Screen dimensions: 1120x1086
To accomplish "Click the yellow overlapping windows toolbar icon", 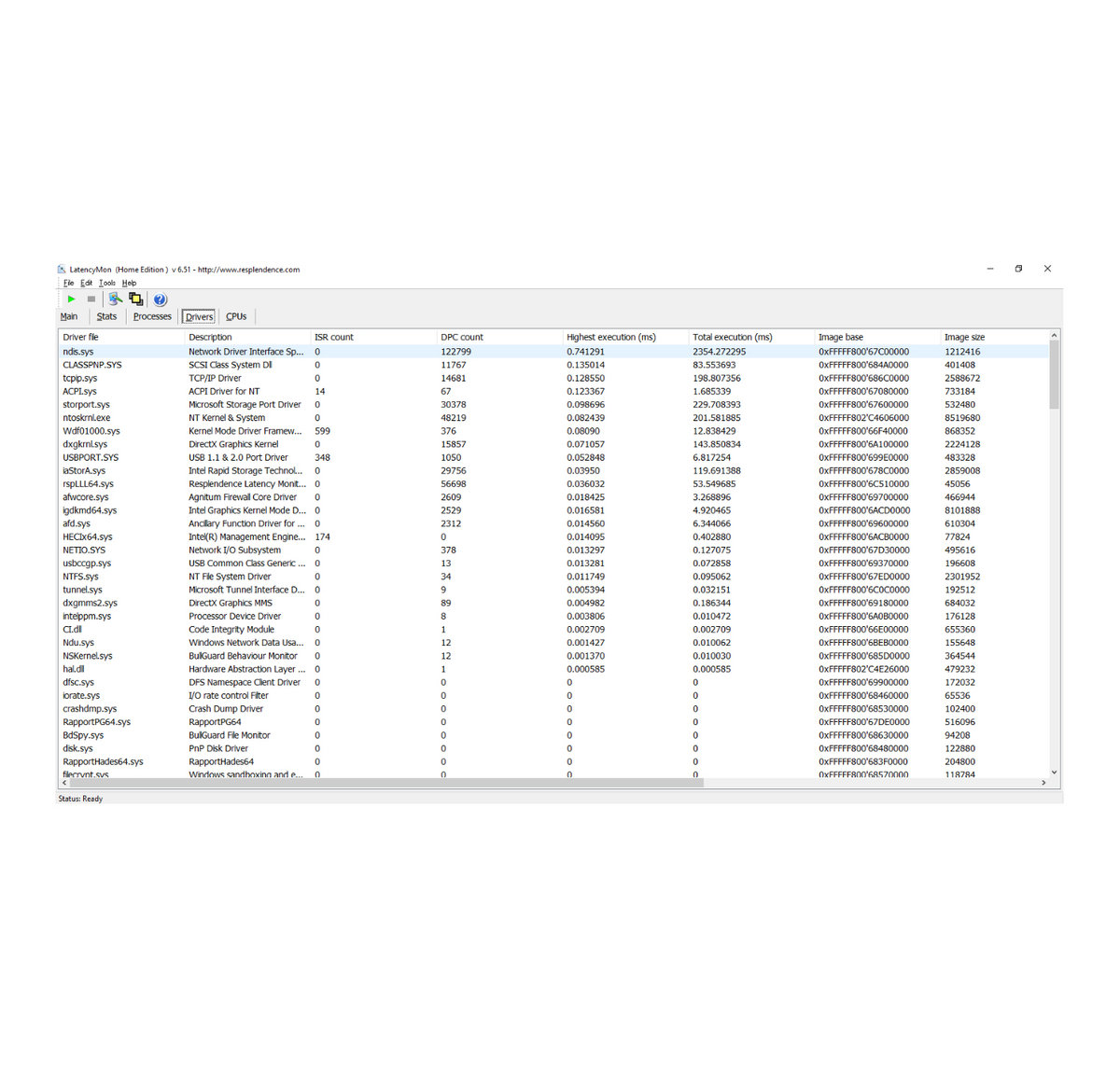I will (x=136, y=299).
